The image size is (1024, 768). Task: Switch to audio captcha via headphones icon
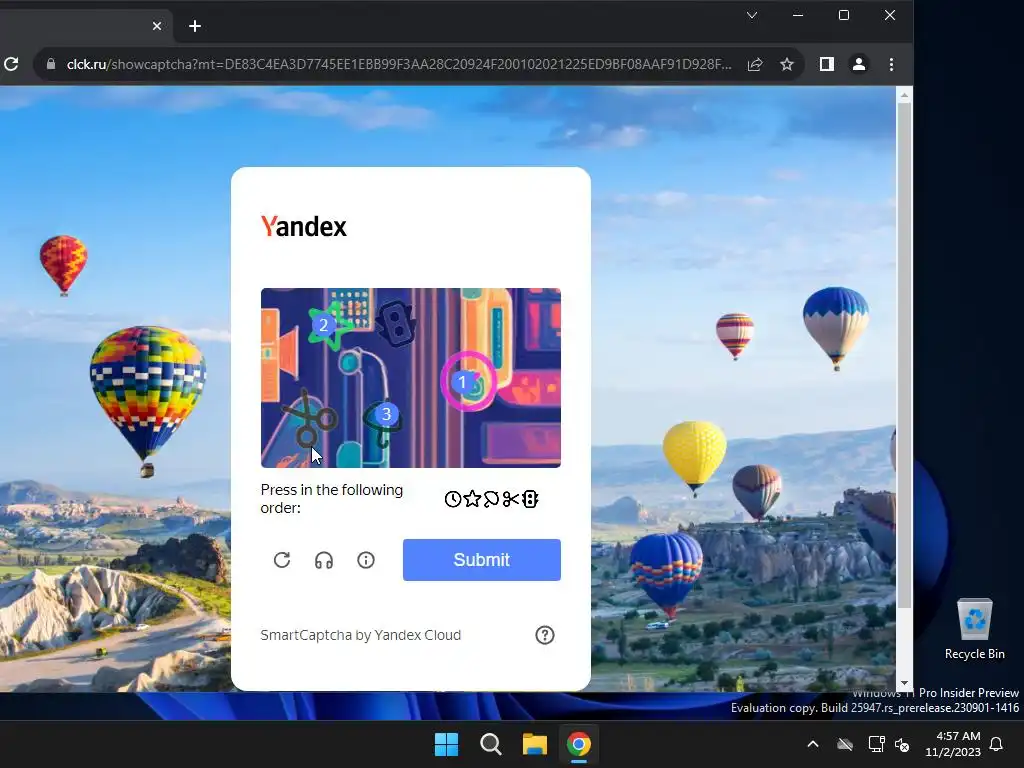324,560
